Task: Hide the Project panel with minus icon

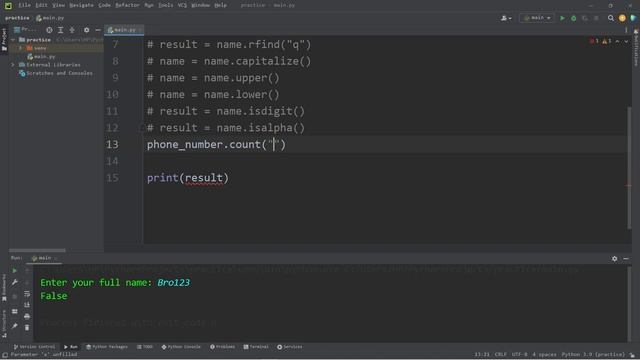Action: pos(98,30)
